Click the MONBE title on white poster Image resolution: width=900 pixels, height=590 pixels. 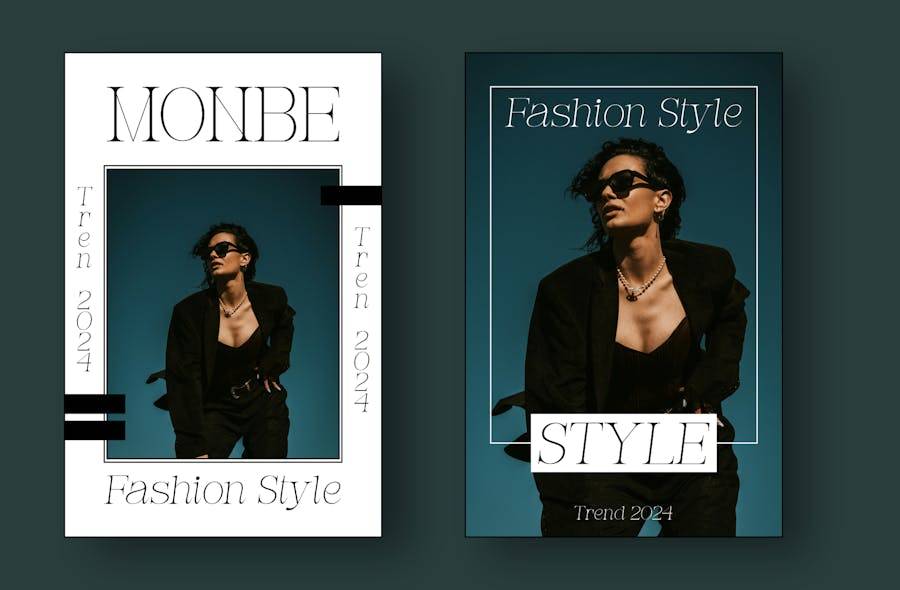[x=224, y=114]
